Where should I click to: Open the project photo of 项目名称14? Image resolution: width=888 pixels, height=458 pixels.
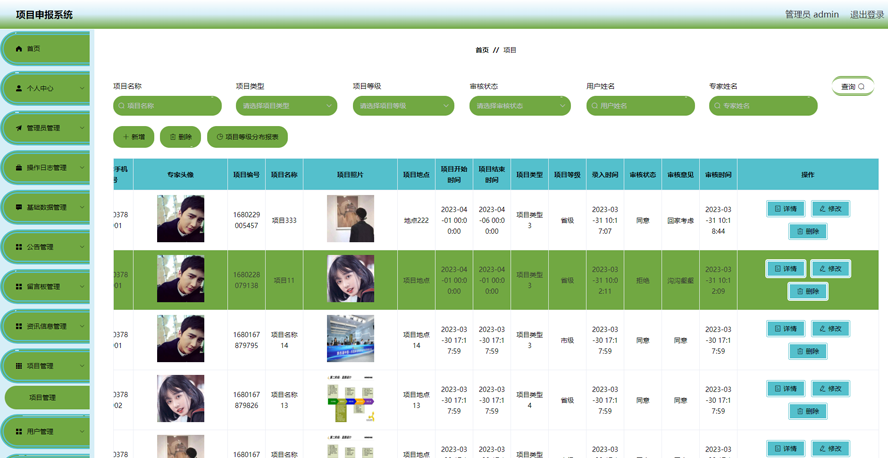pyautogui.click(x=351, y=339)
